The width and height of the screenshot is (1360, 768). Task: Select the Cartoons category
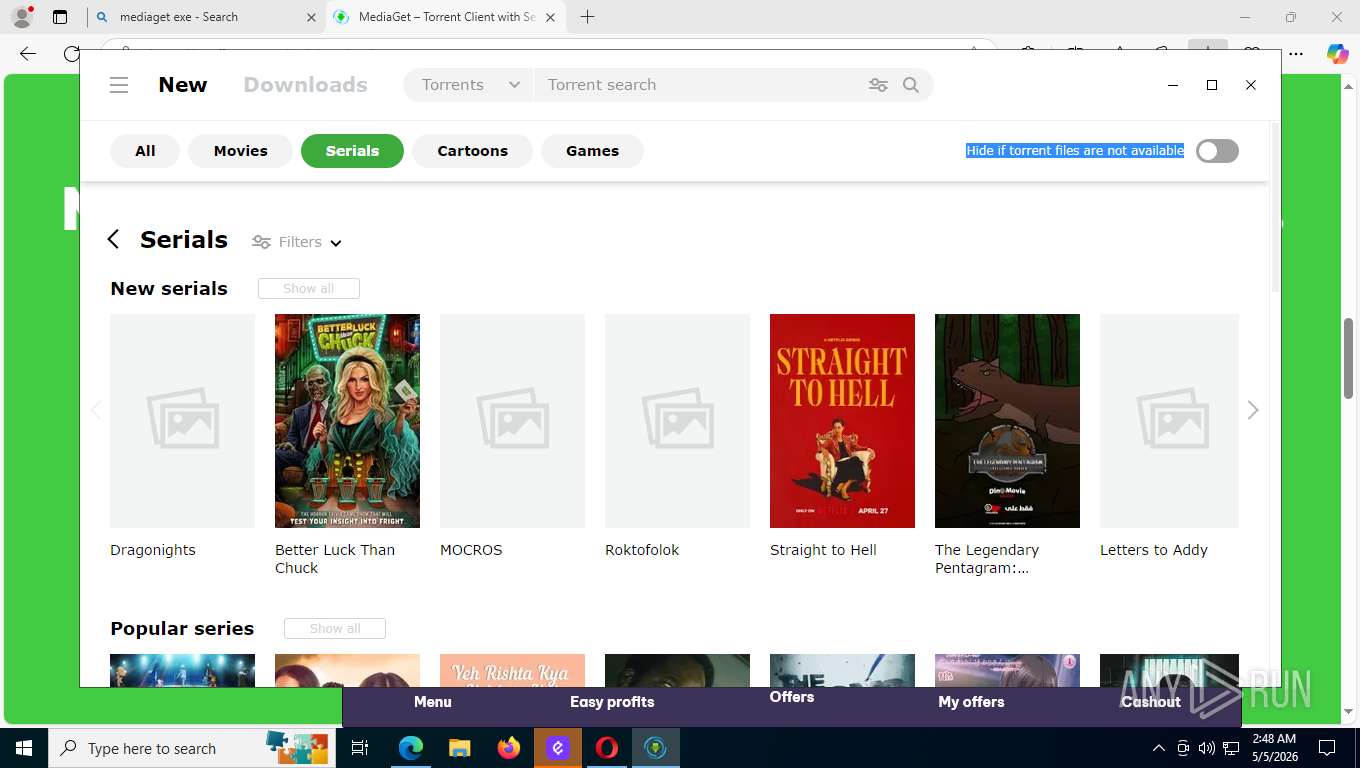coord(472,151)
